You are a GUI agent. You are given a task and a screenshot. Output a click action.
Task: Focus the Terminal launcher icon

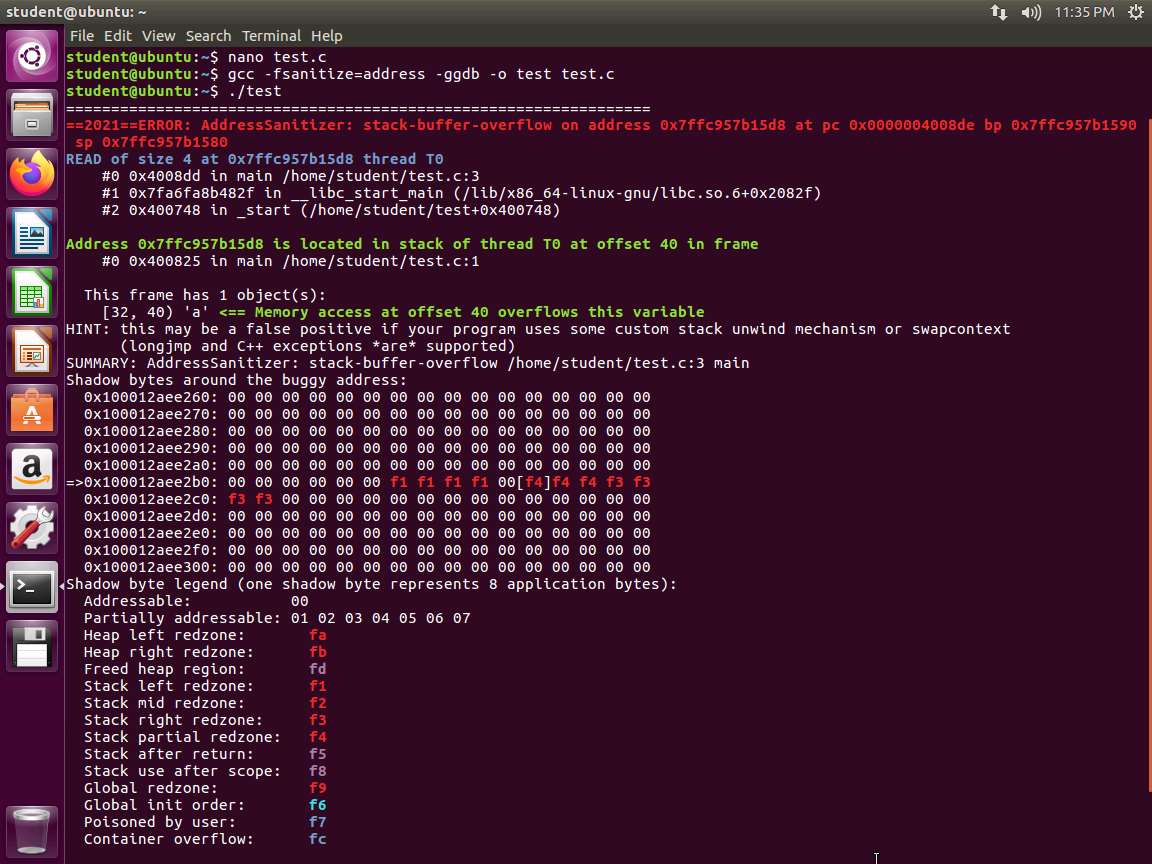(32, 587)
